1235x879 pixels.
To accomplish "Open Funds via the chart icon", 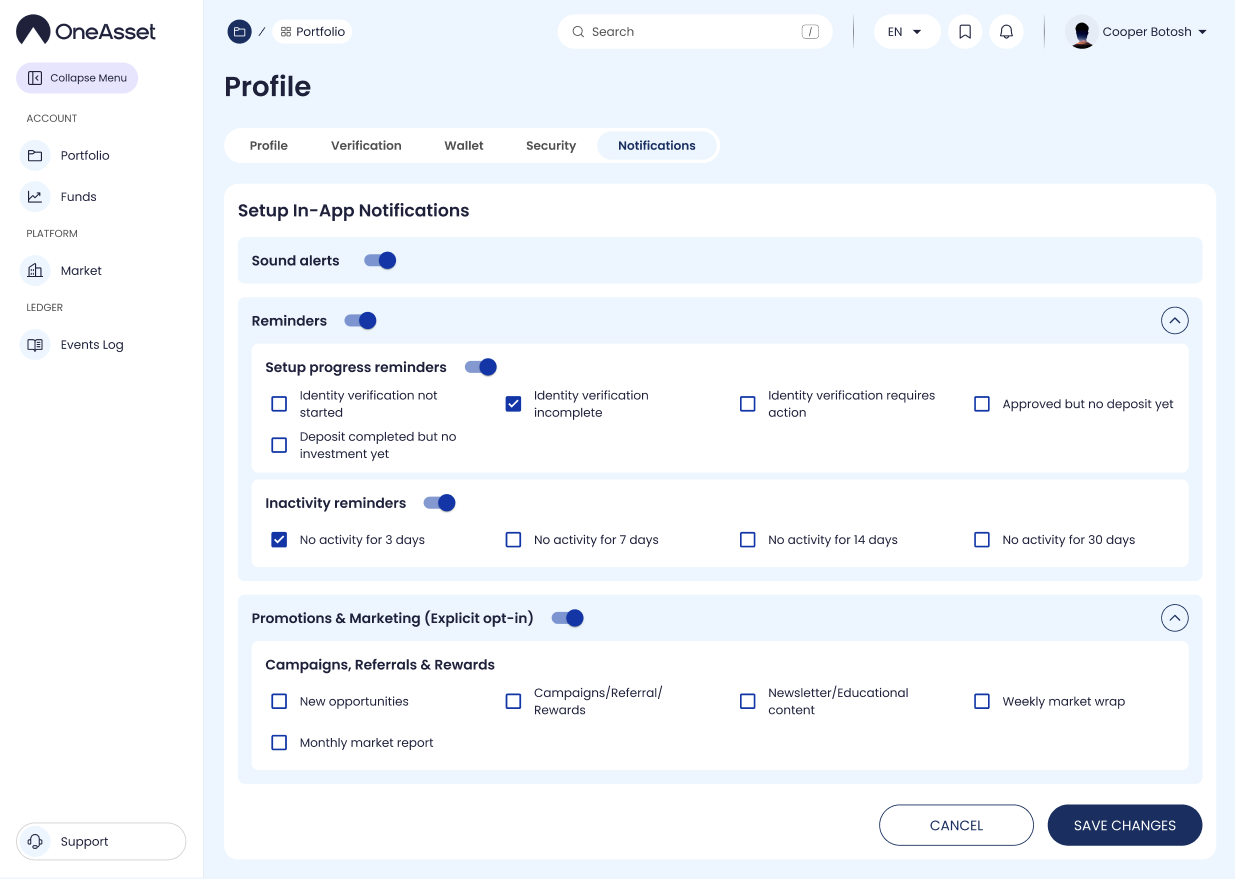I will coord(35,197).
